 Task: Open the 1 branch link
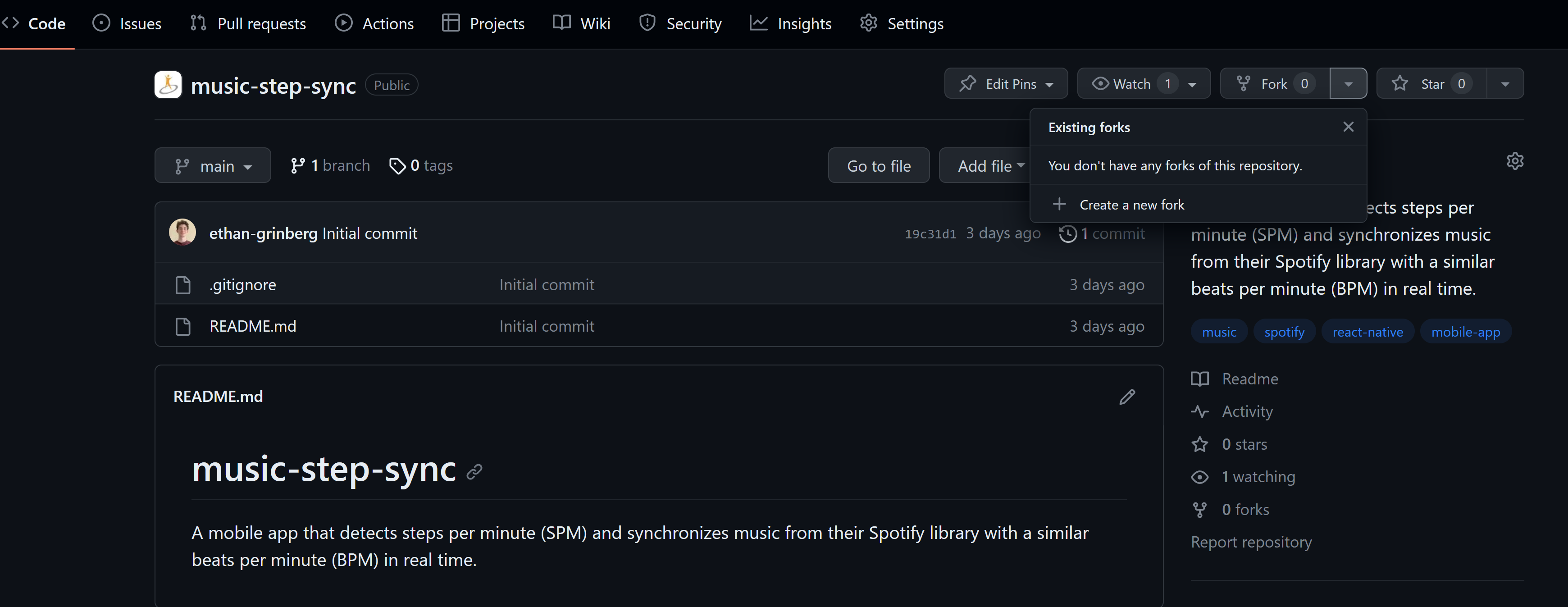331,165
